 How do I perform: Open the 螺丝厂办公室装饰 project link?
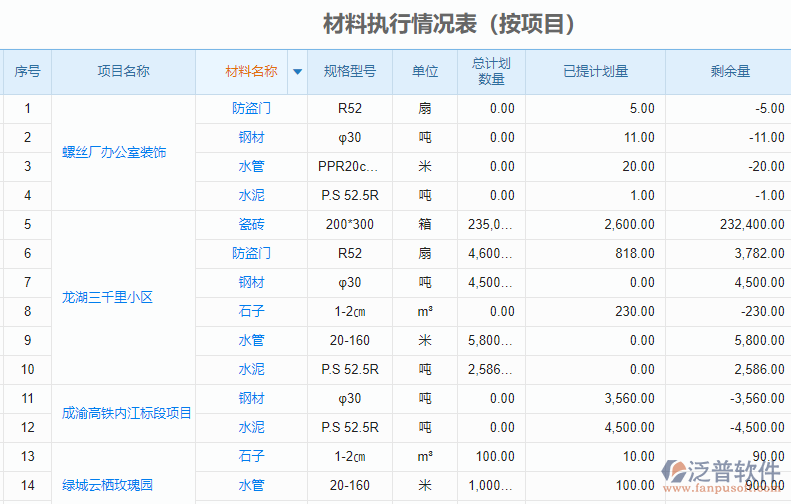pos(115,152)
